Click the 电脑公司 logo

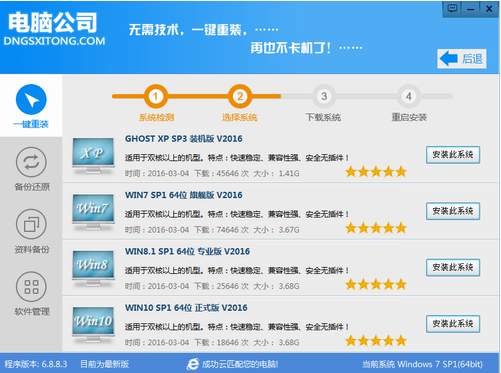(x=53, y=22)
